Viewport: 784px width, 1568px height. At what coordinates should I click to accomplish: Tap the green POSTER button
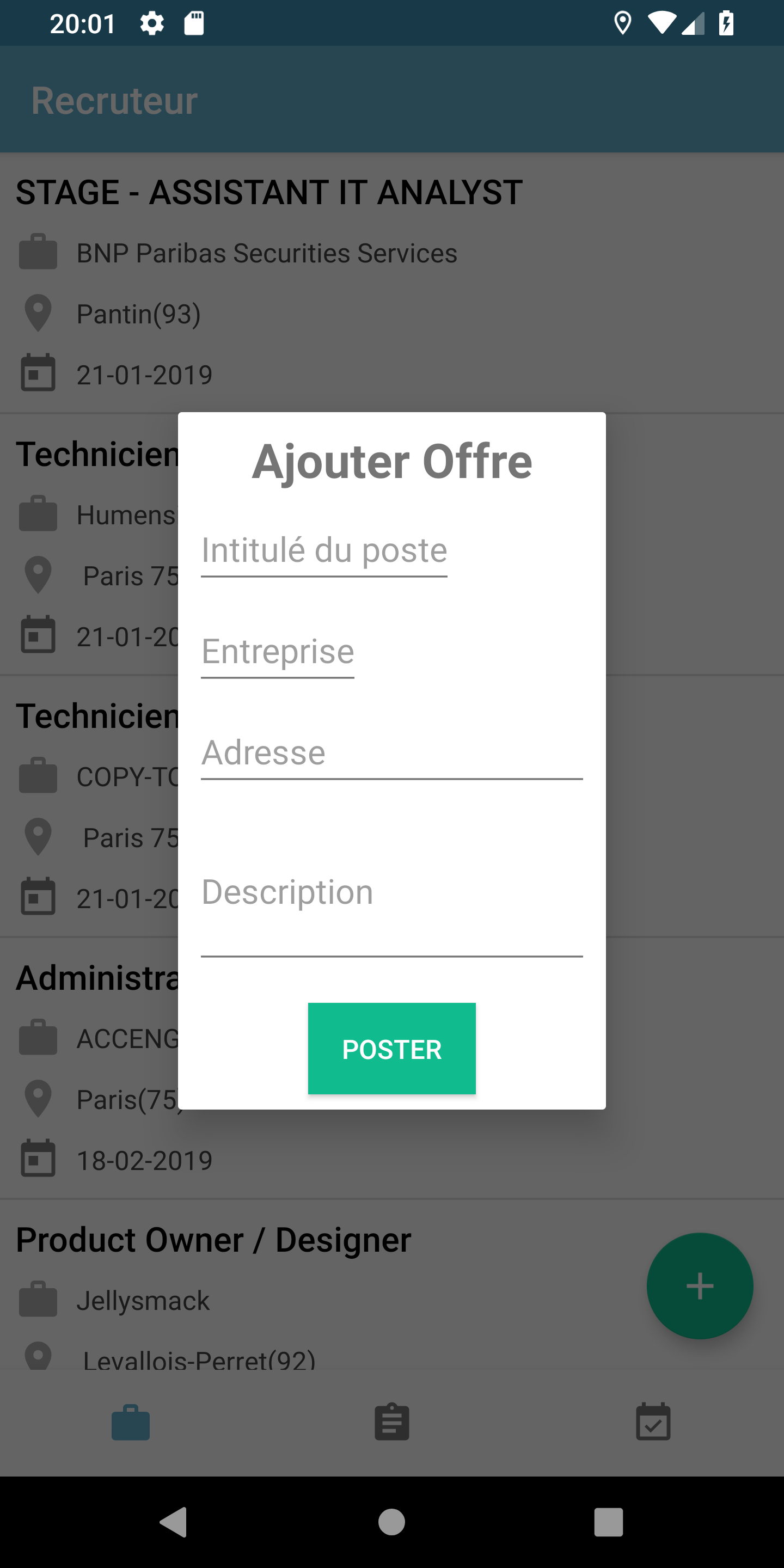tap(391, 1048)
